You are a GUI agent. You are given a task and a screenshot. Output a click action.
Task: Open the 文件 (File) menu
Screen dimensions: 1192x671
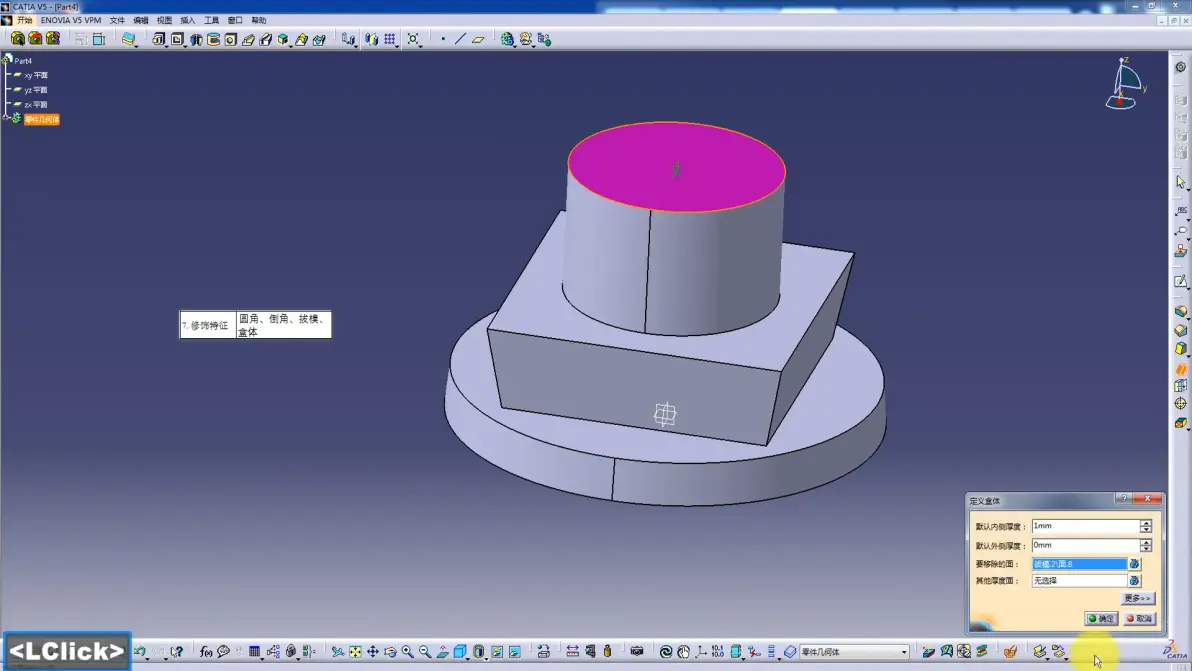point(117,21)
